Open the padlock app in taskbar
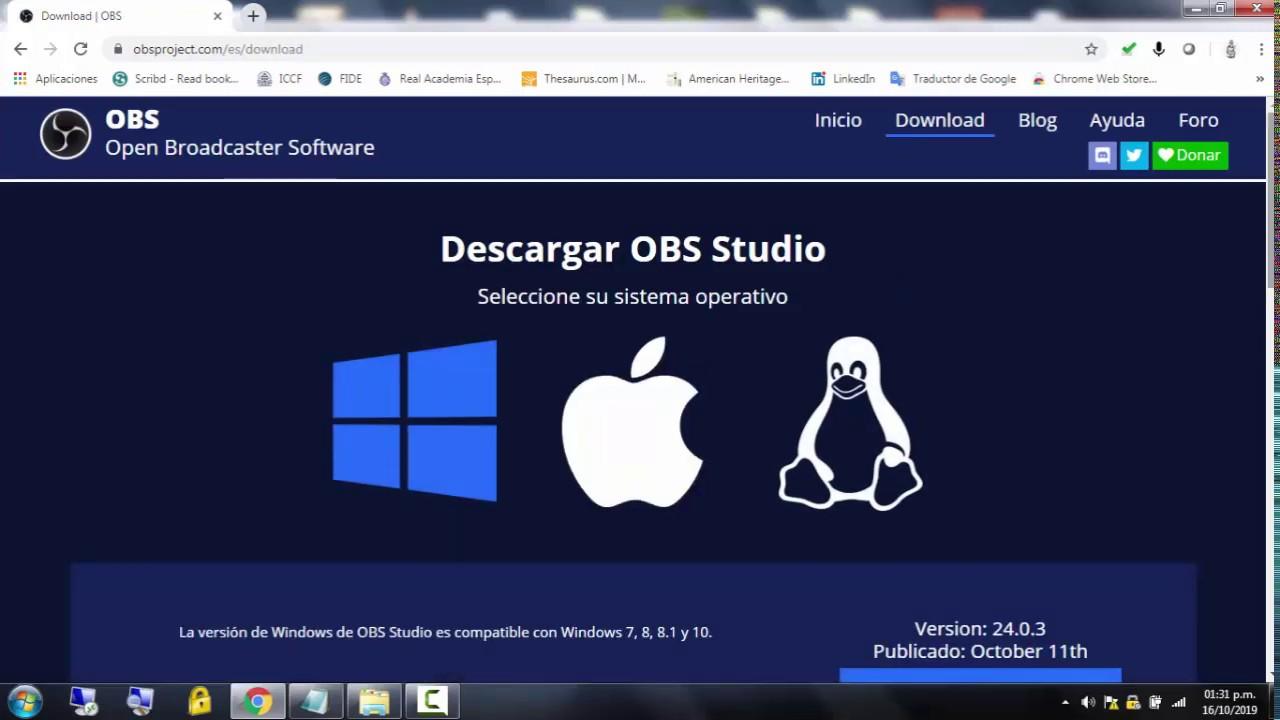 [x=200, y=702]
